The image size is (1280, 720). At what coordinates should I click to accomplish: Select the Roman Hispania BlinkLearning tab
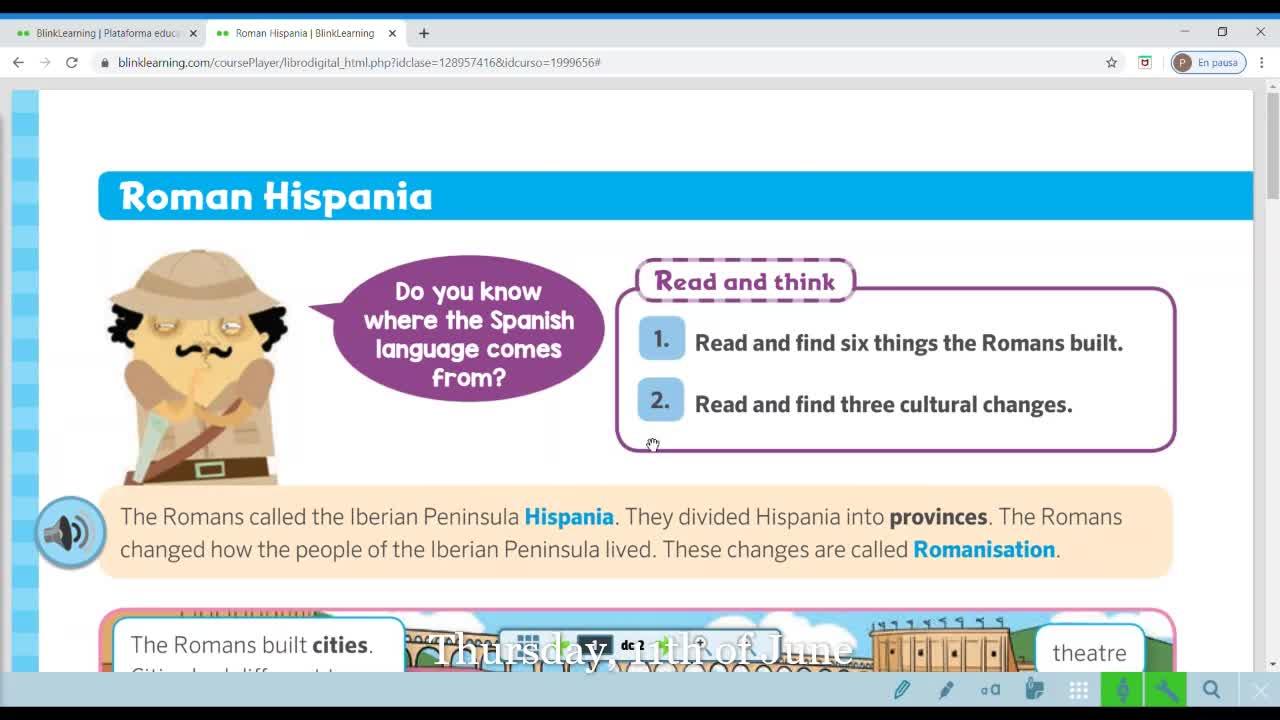click(304, 33)
